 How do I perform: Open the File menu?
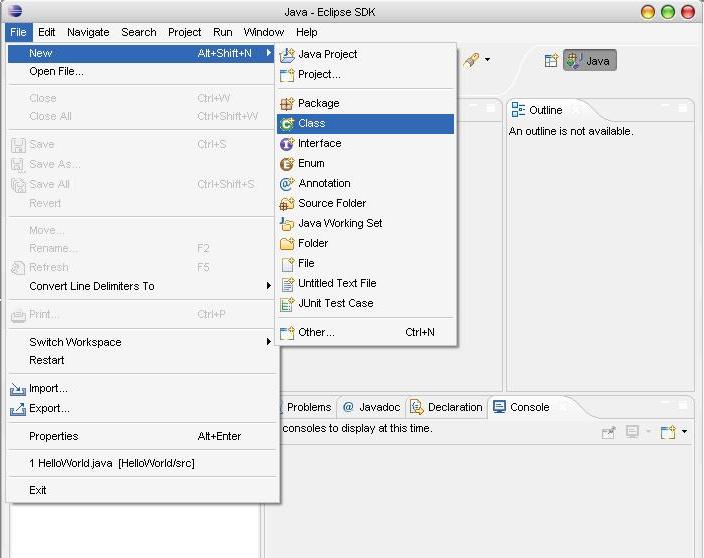[18, 32]
